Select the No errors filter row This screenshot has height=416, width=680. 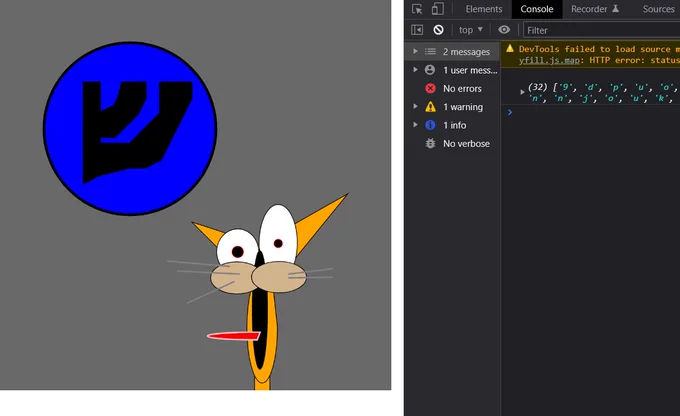[x=452, y=88]
